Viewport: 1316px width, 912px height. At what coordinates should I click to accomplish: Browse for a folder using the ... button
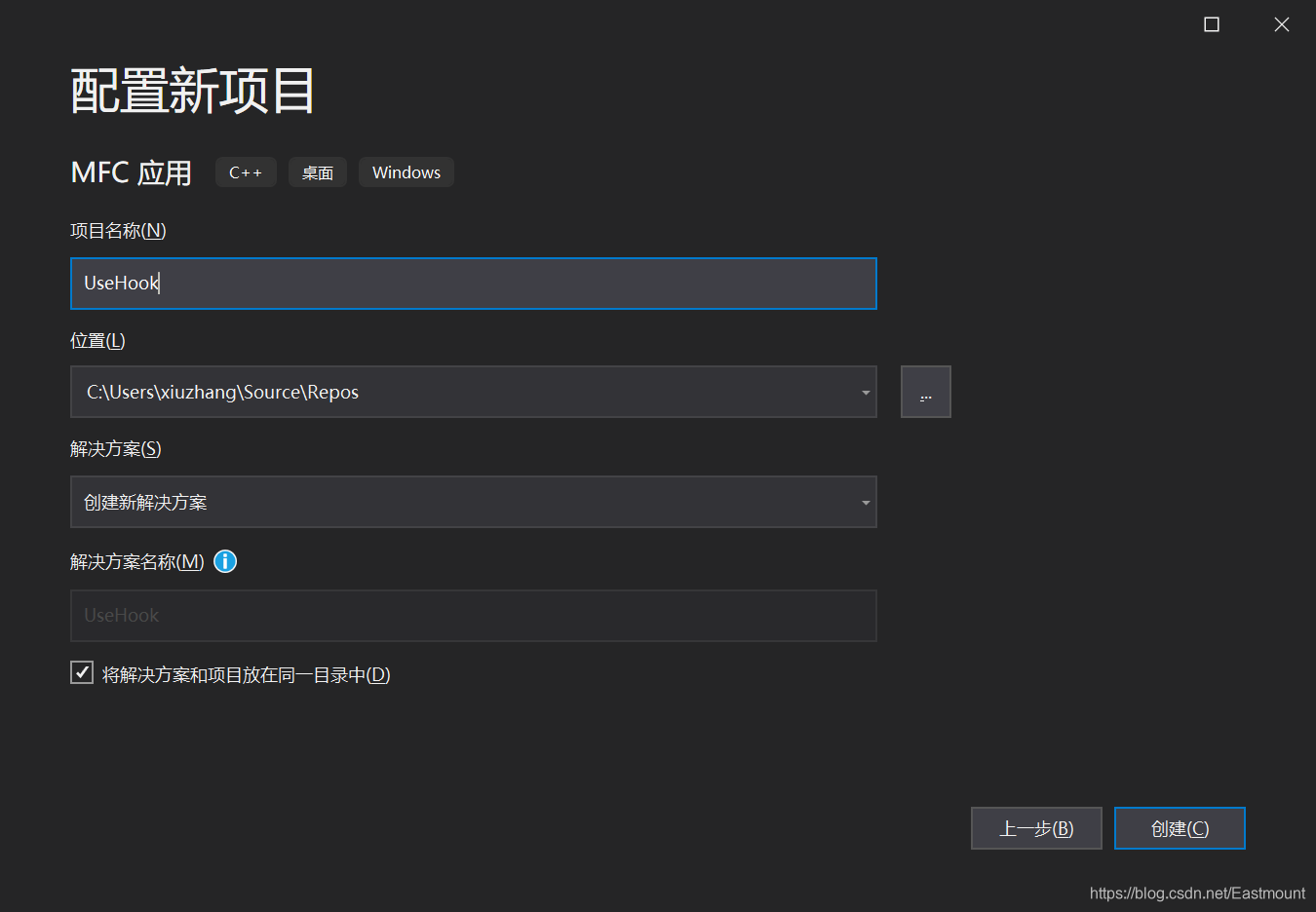tap(926, 392)
